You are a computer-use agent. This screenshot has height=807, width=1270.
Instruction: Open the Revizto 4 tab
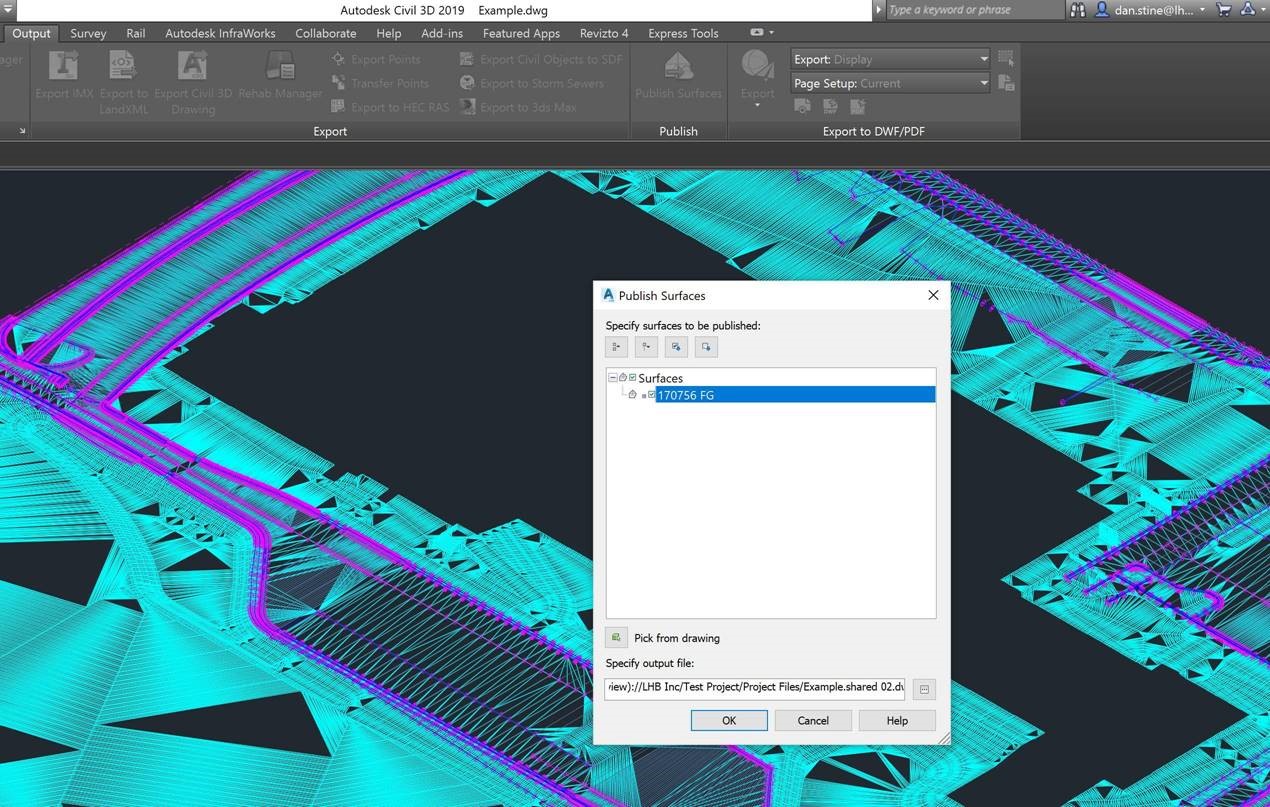[x=604, y=33]
